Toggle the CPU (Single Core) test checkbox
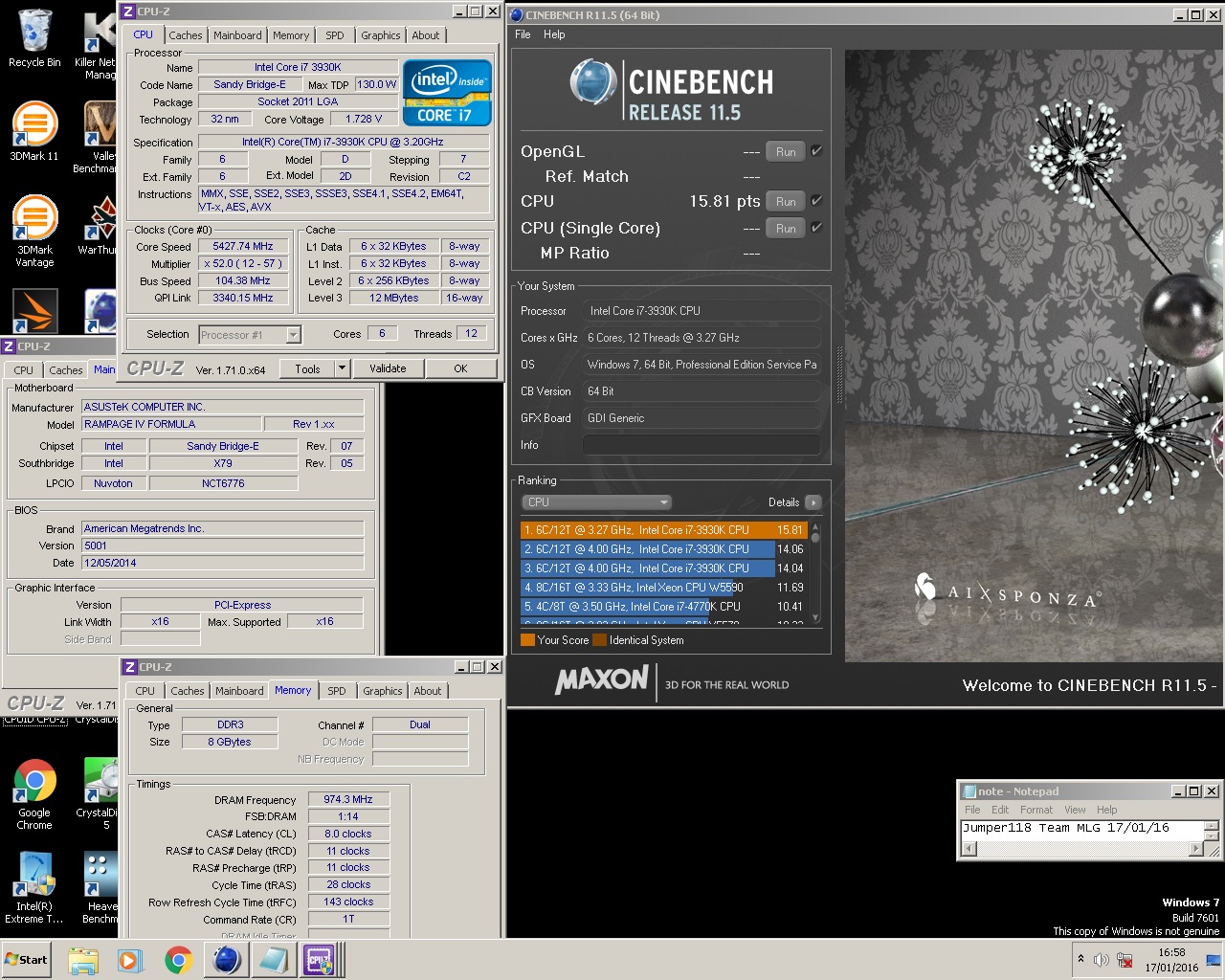 [816, 228]
